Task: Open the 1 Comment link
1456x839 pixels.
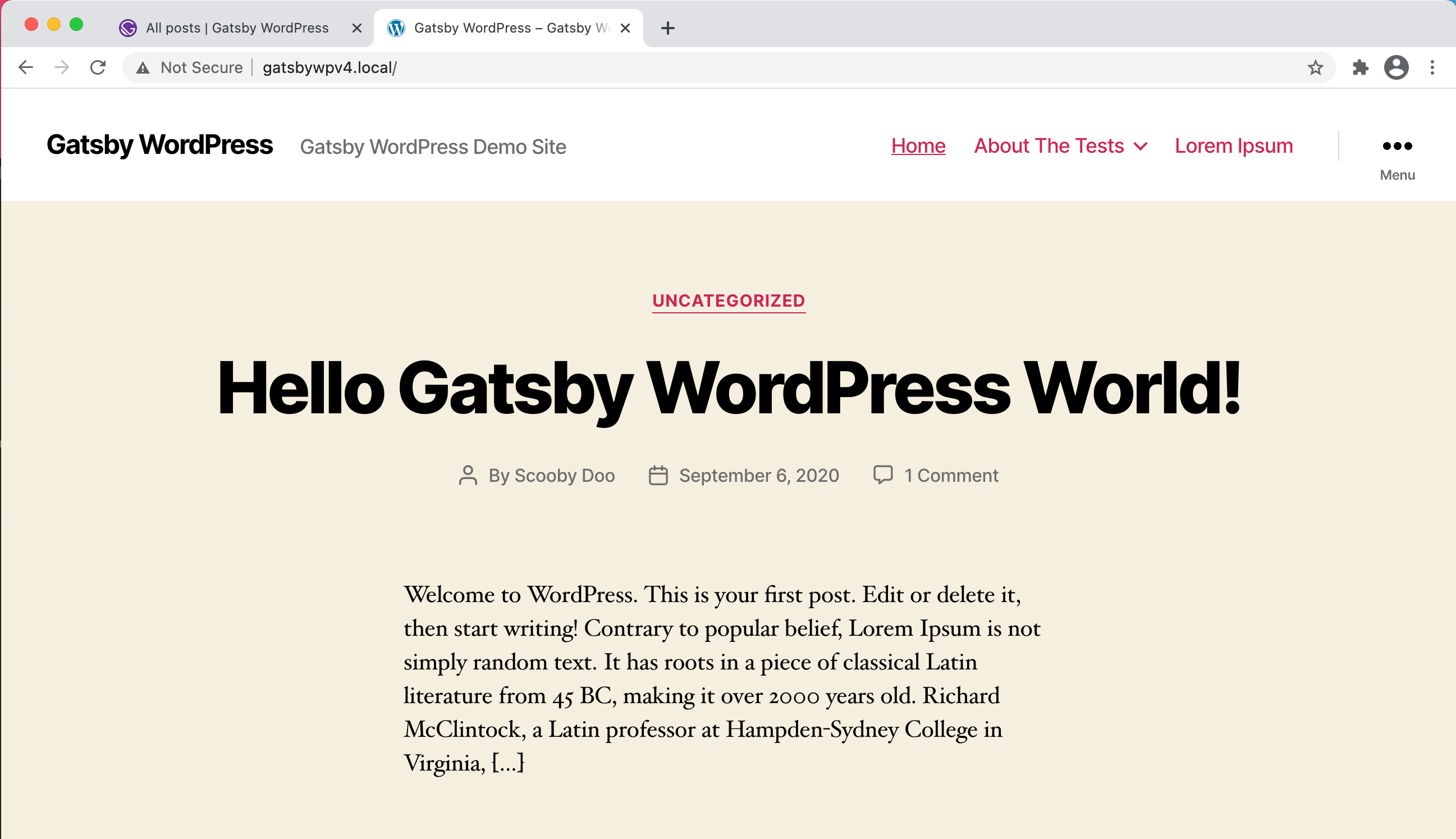Action: tap(951, 476)
